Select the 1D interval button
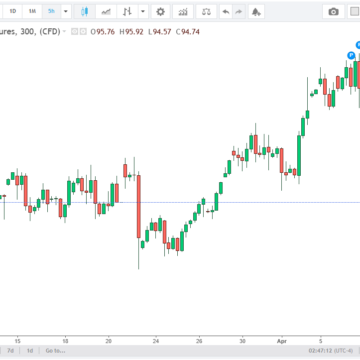 (13, 12)
